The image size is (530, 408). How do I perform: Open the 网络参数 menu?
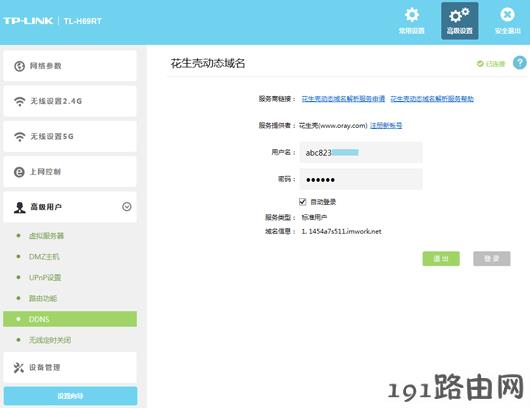[x=70, y=66]
